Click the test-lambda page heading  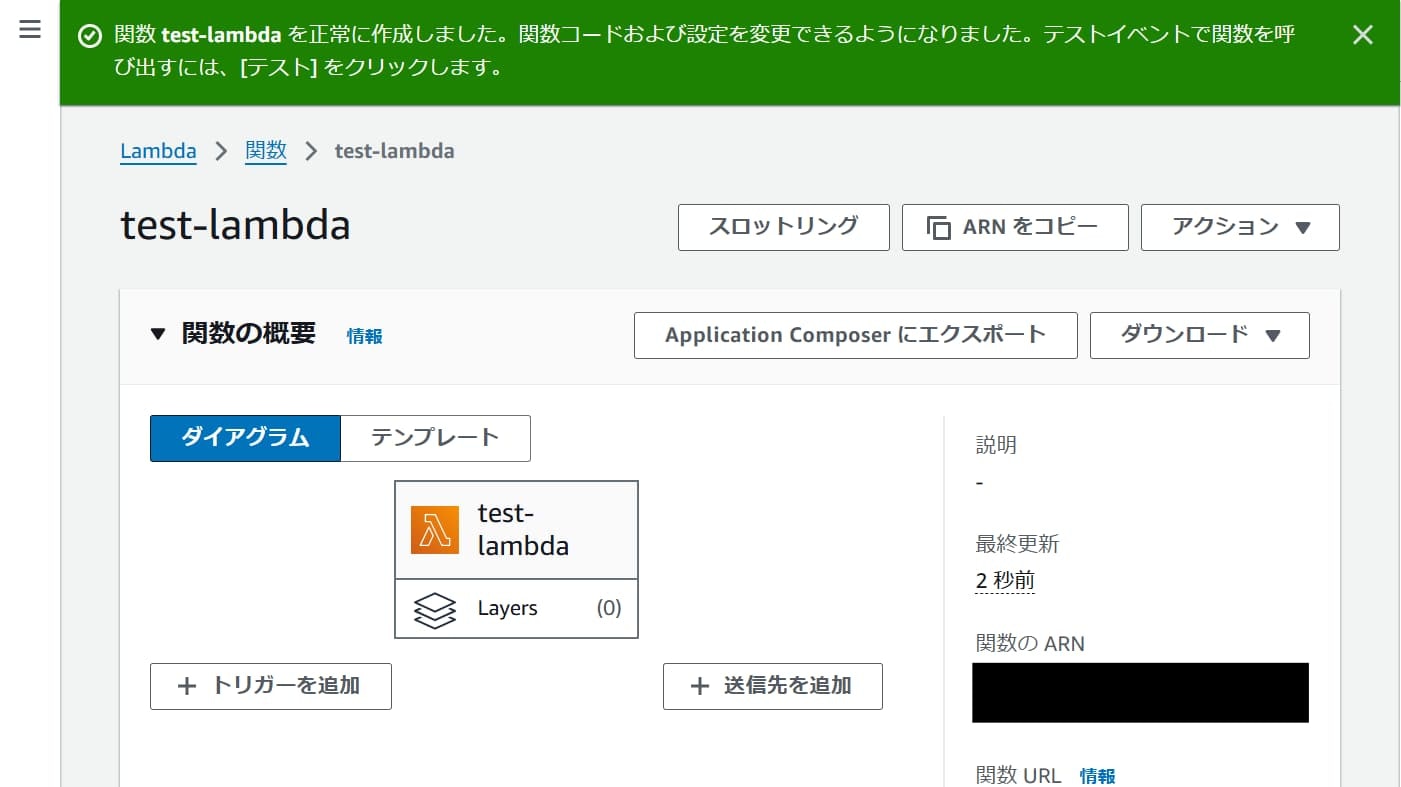pos(235,226)
